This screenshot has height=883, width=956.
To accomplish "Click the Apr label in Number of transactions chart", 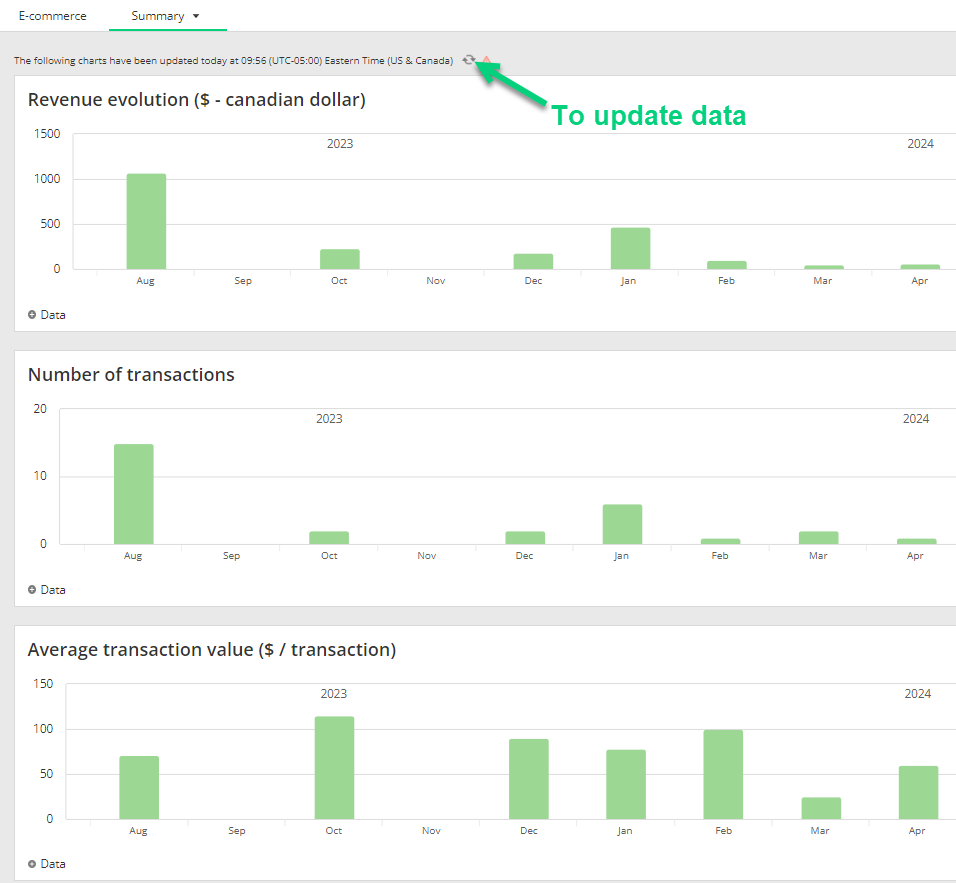I will (915, 556).
